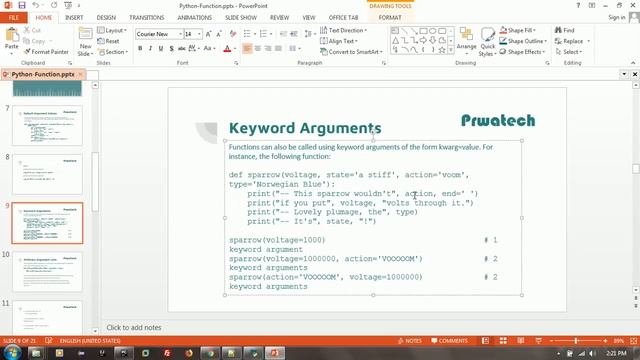The height and width of the screenshot is (360, 640).
Task: Justify the paragraph text
Action: click(278, 49)
